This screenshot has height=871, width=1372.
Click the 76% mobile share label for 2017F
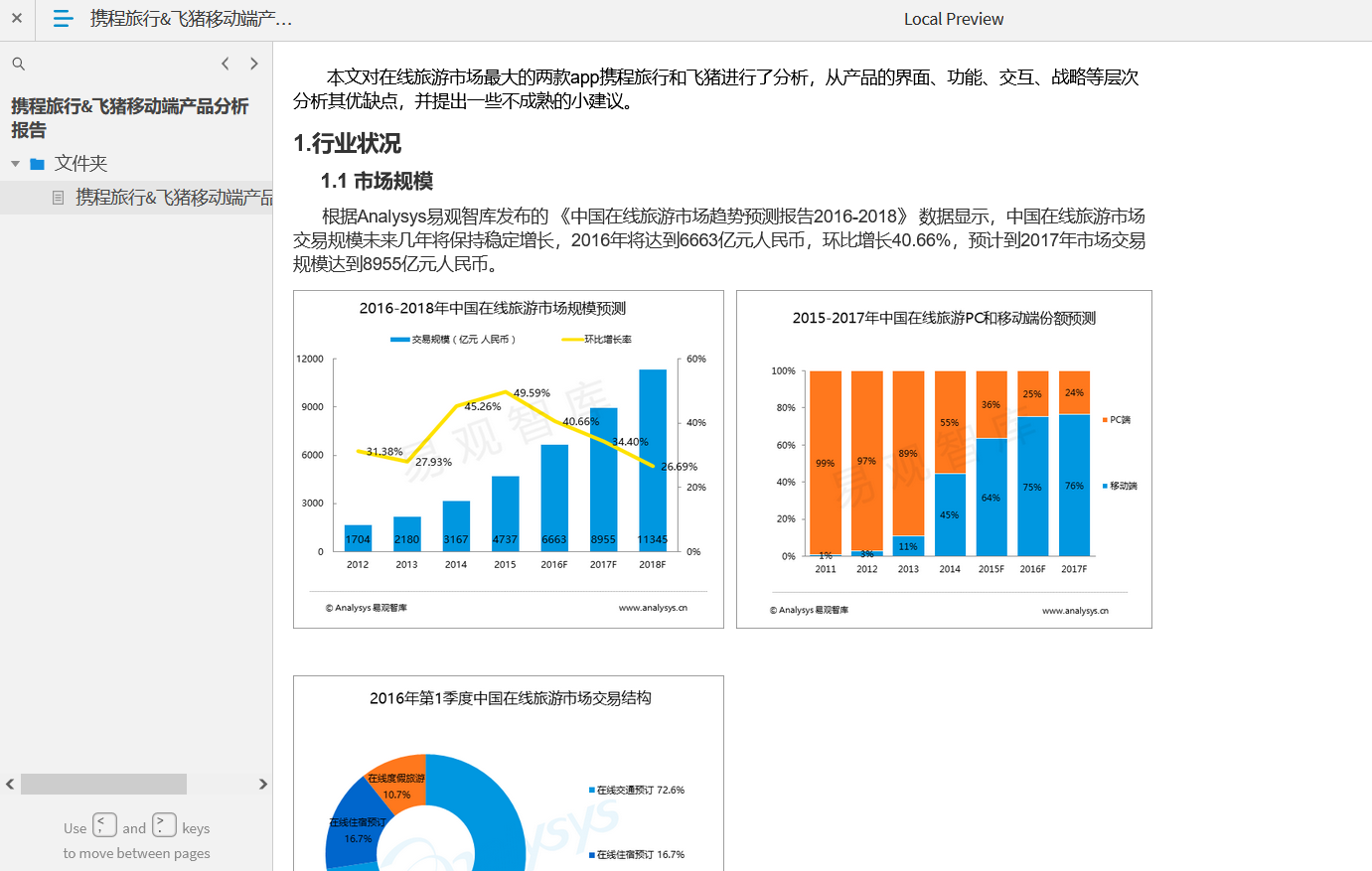tap(1074, 486)
